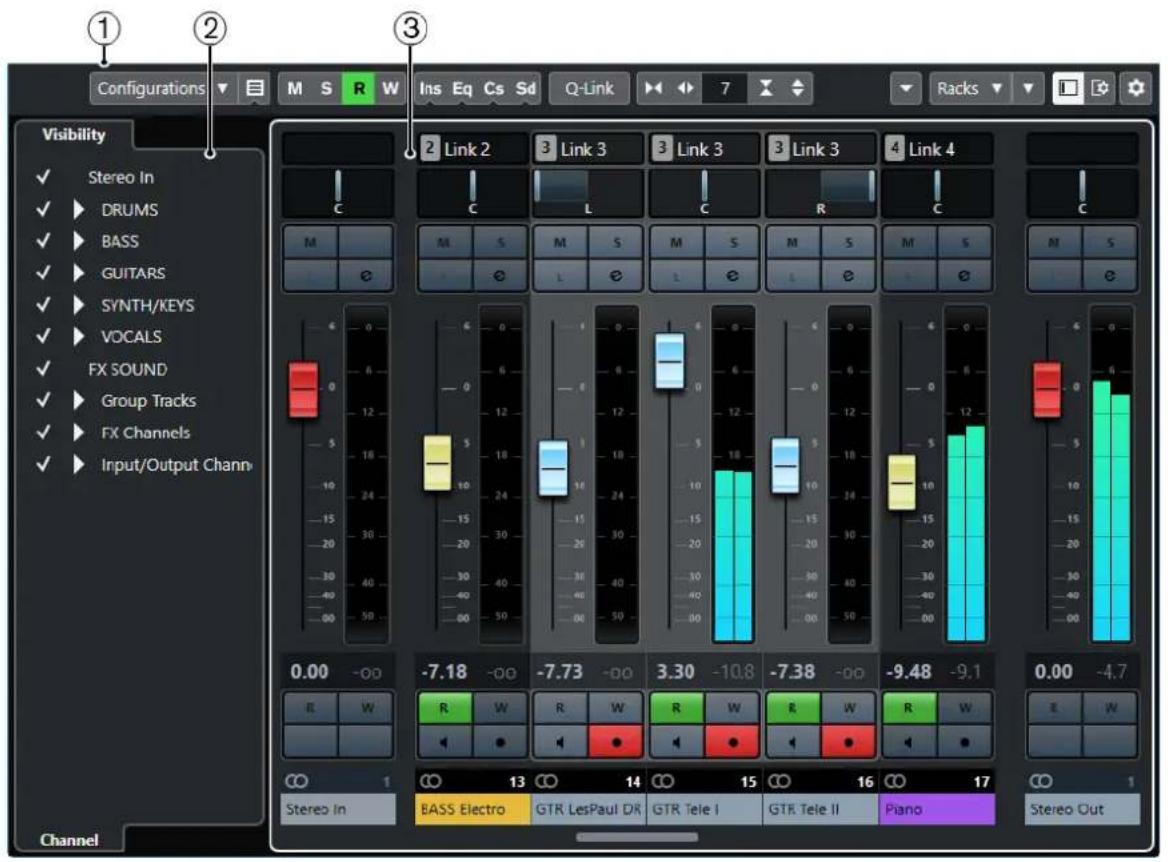Bypass inserts with the Ins button
1168x862 pixels.
tap(430, 89)
